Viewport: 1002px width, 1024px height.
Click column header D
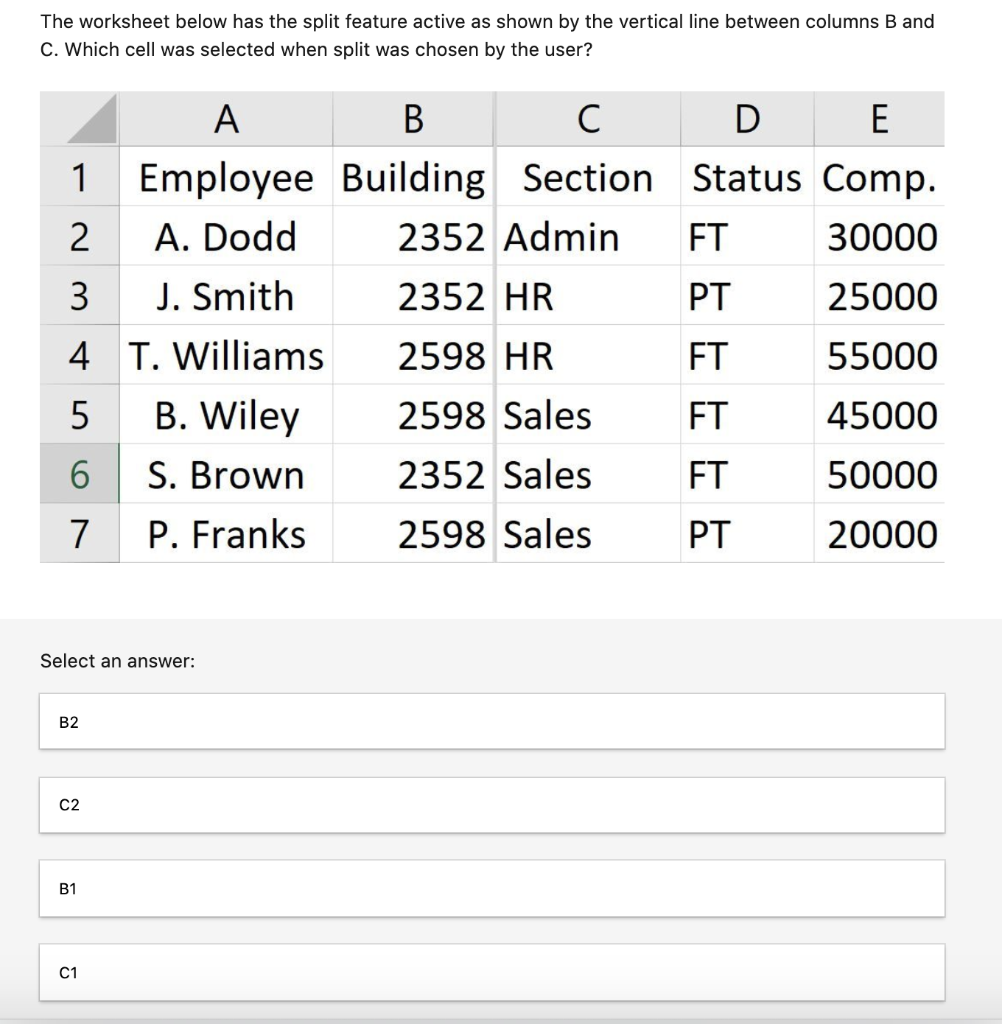coord(747,118)
